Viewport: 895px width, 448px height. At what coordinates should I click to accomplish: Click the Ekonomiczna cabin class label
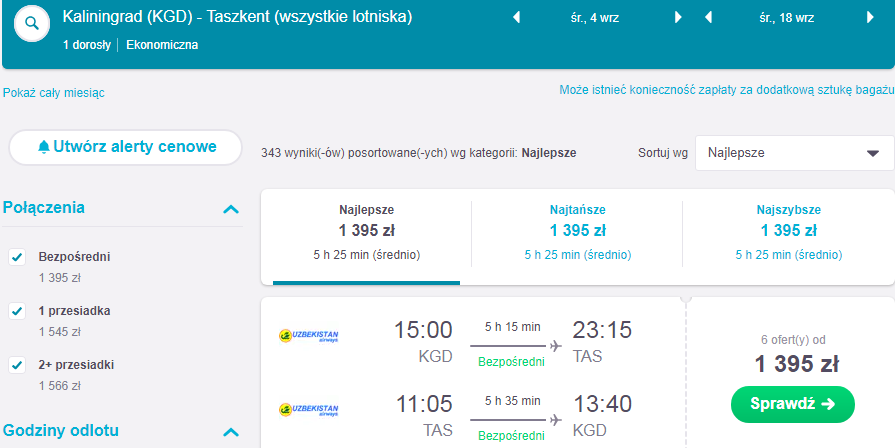click(x=162, y=45)
